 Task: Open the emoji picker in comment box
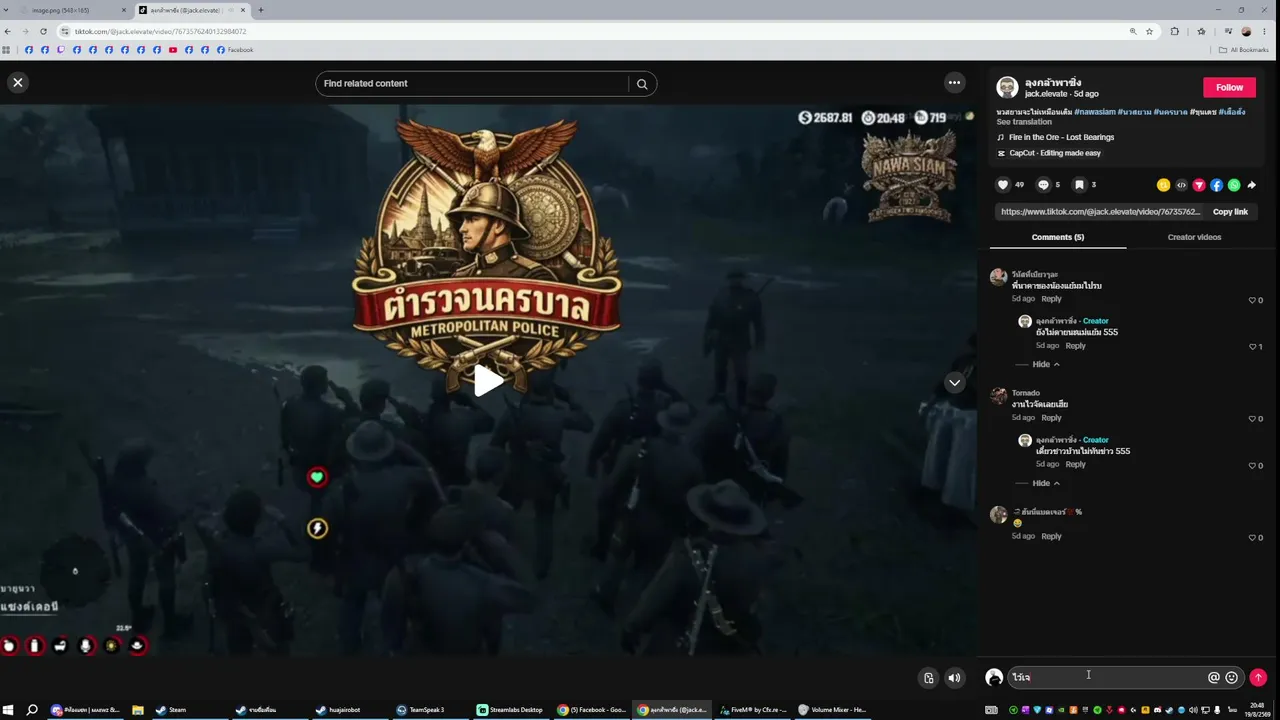point(1232,677)
